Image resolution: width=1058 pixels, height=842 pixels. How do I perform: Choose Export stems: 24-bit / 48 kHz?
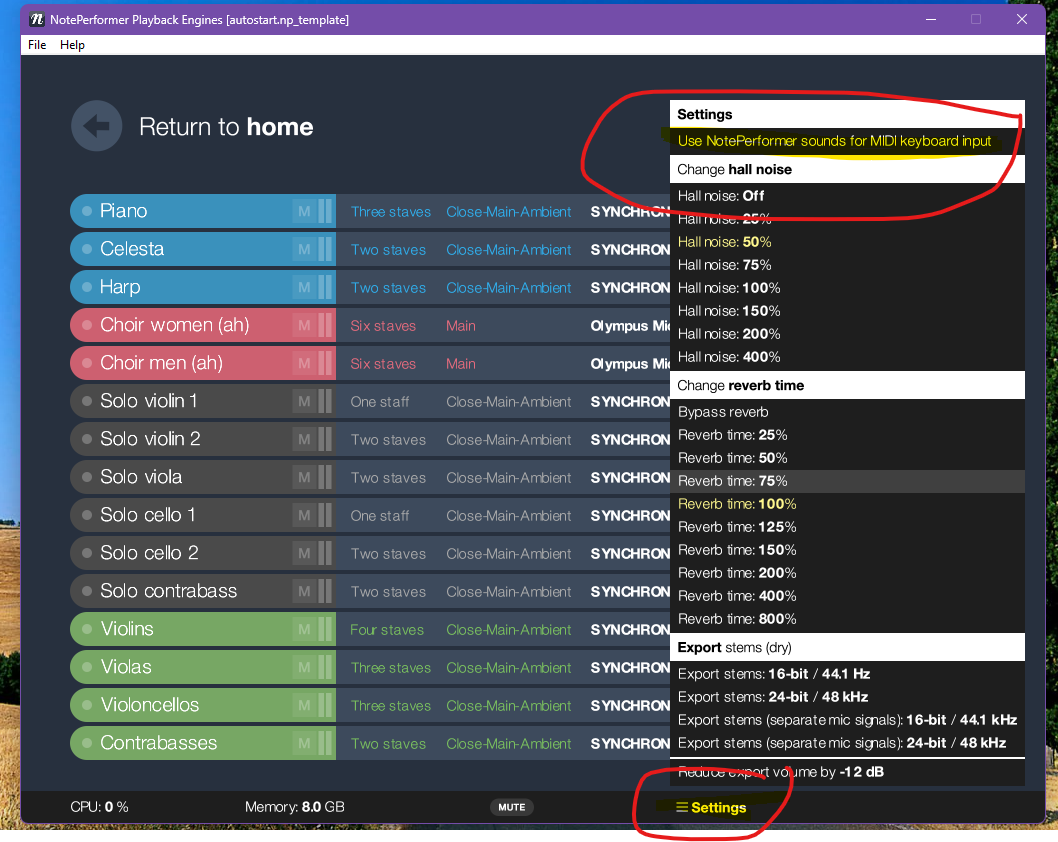point(847,697)
